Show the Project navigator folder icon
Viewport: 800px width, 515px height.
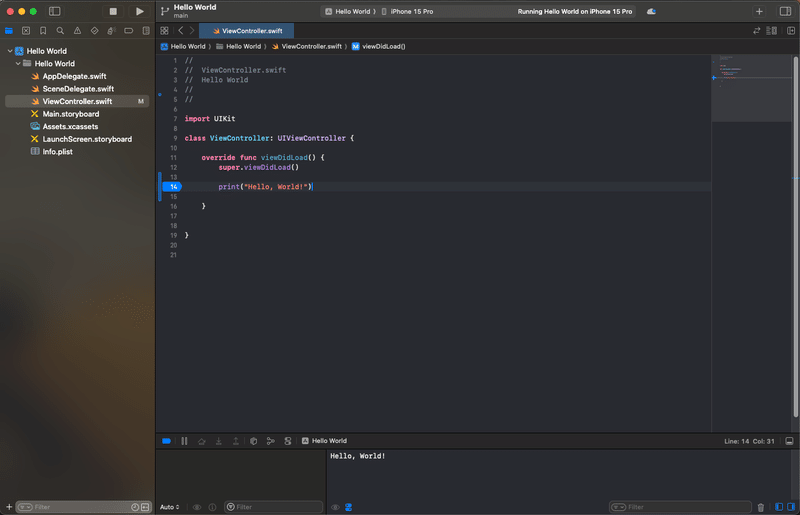pos(9,31)
